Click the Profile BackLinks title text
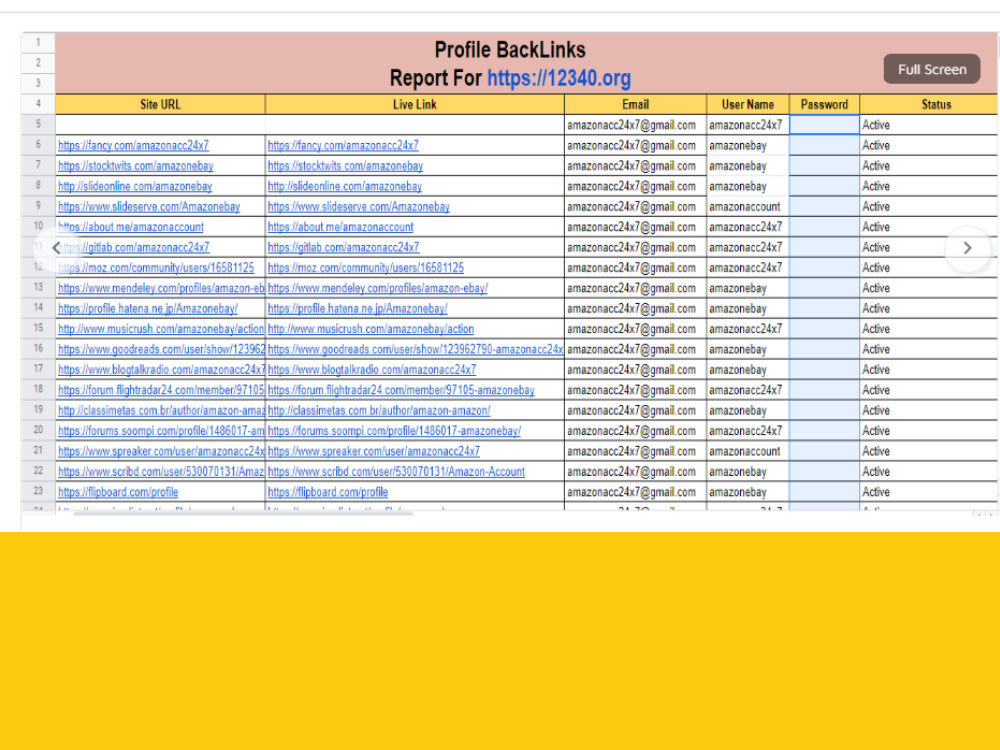Viewport: 1000px width, 750px height. coord(510,50)
